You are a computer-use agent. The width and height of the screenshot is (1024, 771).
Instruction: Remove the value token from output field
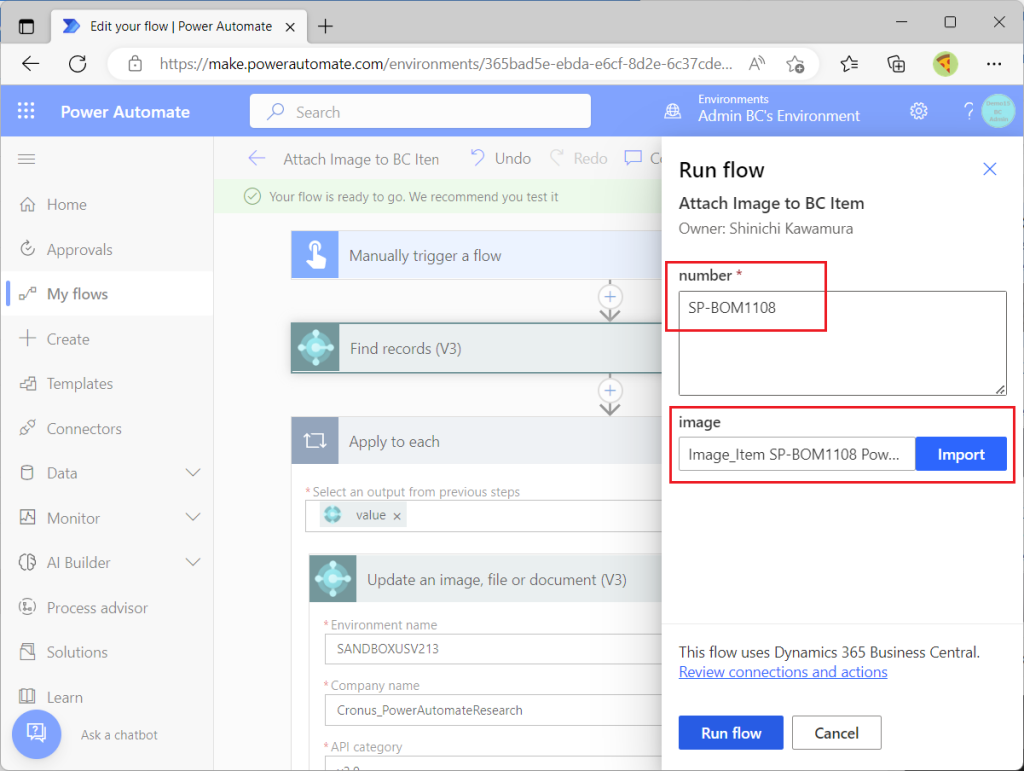tap(396, 516)
